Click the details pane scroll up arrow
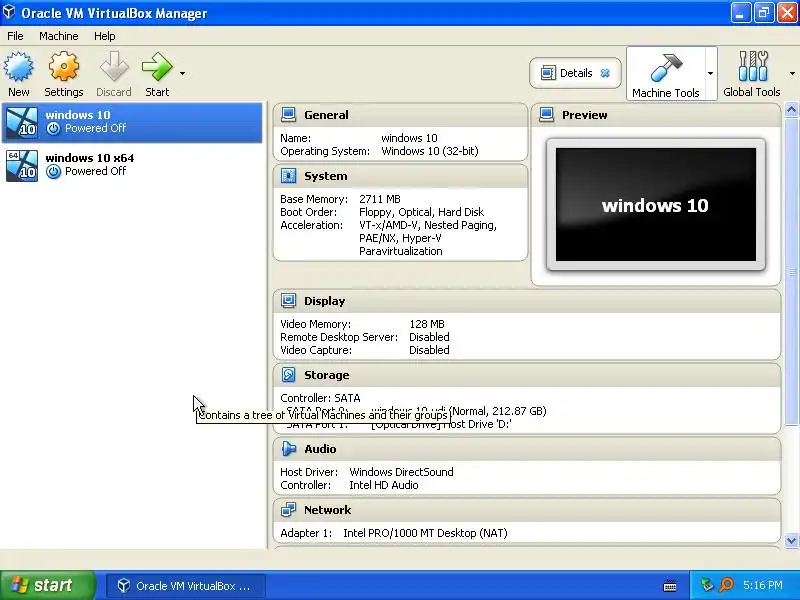800x600 pixels. 791,110
